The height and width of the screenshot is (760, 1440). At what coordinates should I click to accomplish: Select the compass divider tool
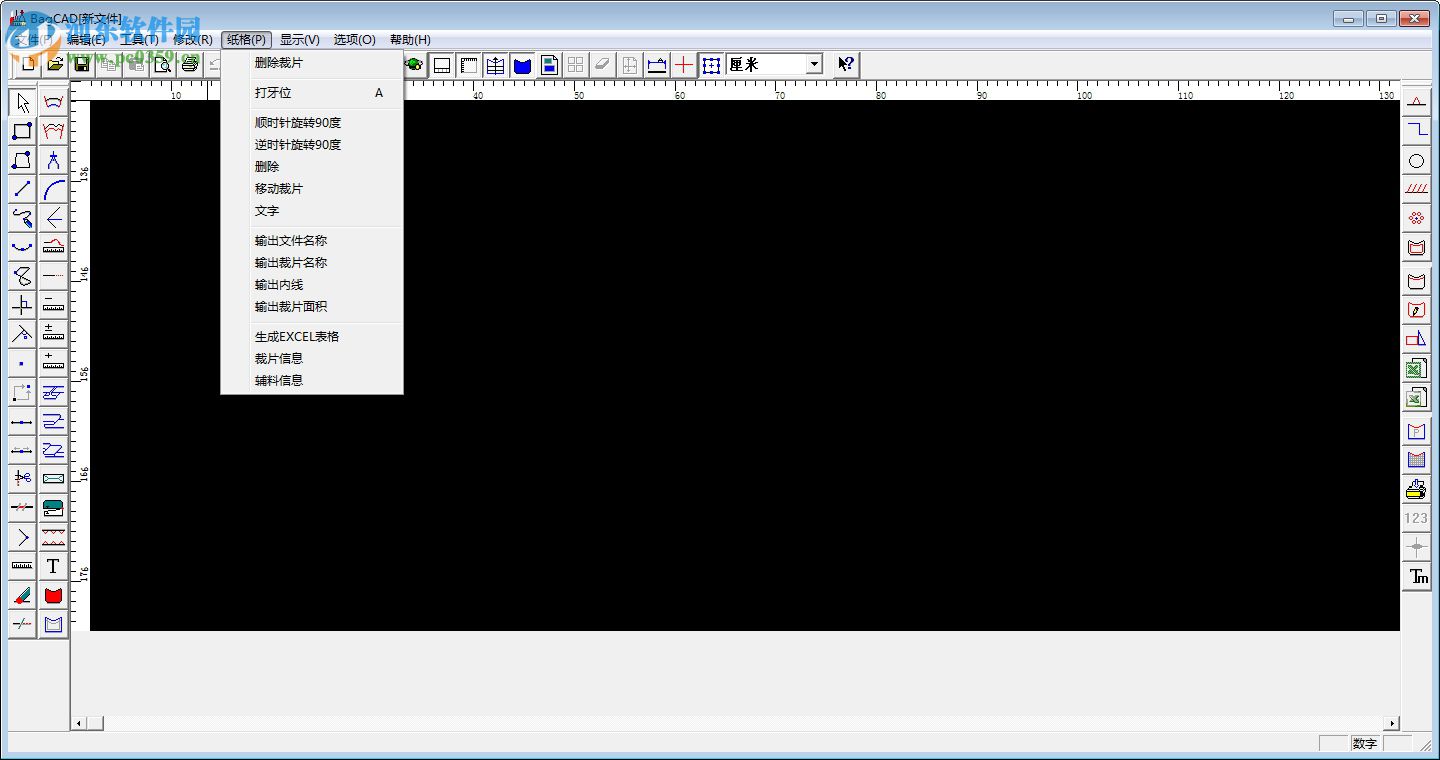tap(53, 160)
